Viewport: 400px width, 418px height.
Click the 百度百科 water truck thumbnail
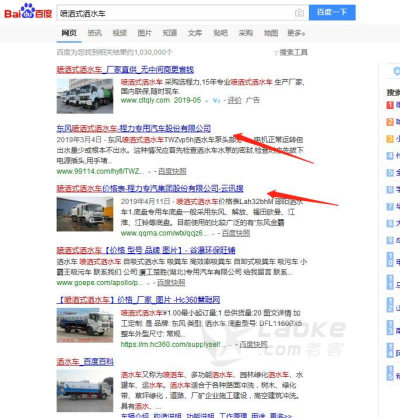pos(85,391)
